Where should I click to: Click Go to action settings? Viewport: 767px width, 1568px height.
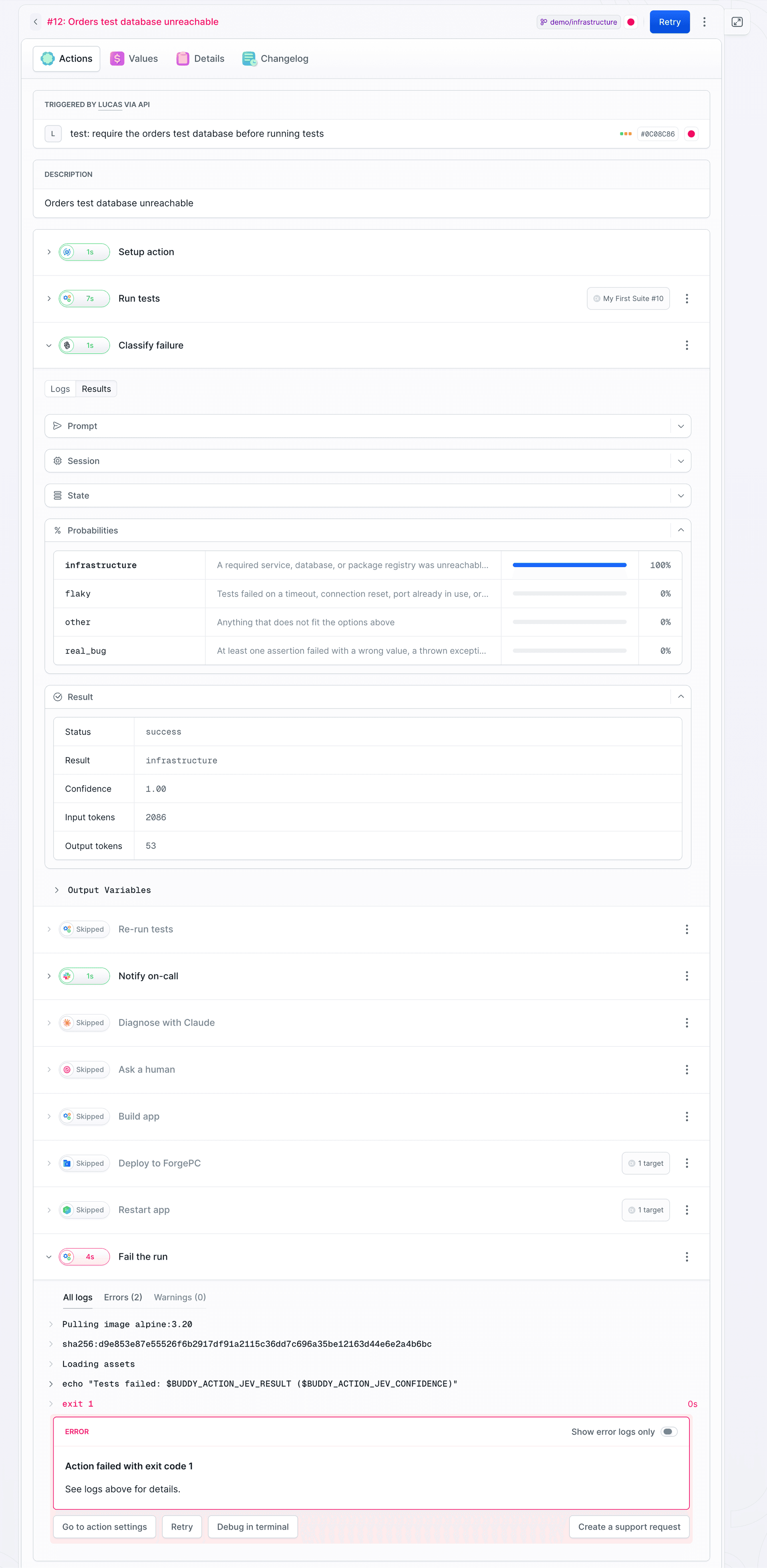[105, 1526]
